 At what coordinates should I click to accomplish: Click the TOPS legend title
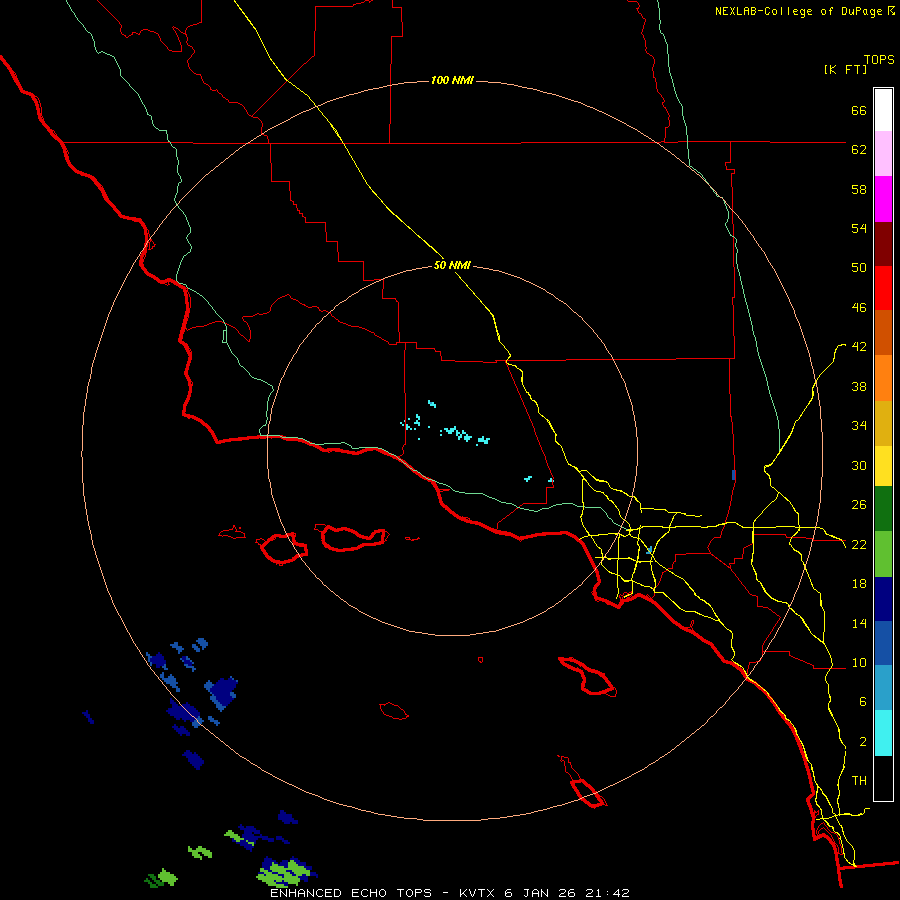879,59
